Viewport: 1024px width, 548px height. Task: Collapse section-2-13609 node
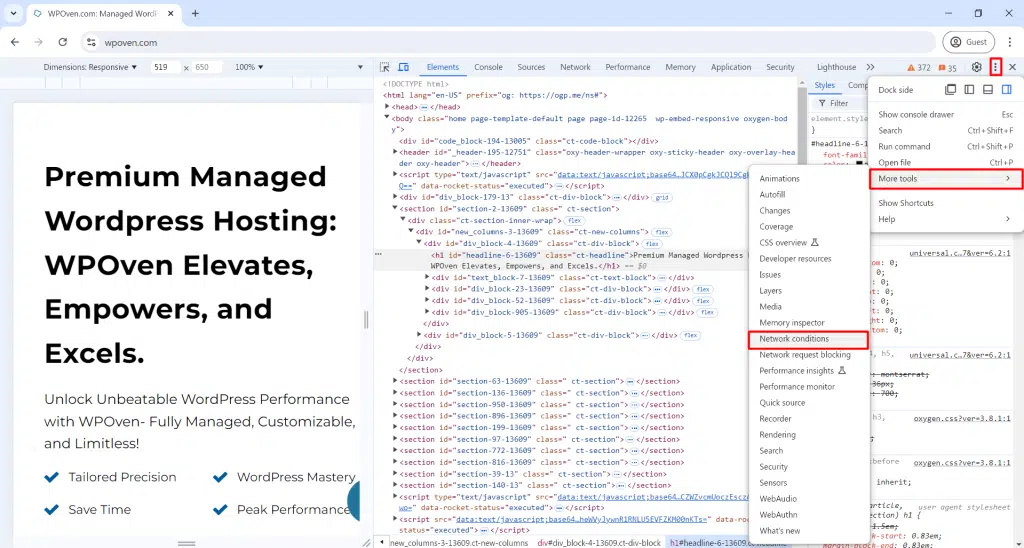[395, 208]
